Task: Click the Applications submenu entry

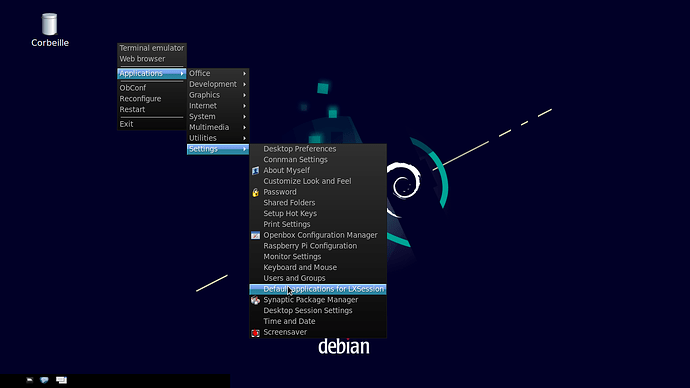Action: [151, 73]
